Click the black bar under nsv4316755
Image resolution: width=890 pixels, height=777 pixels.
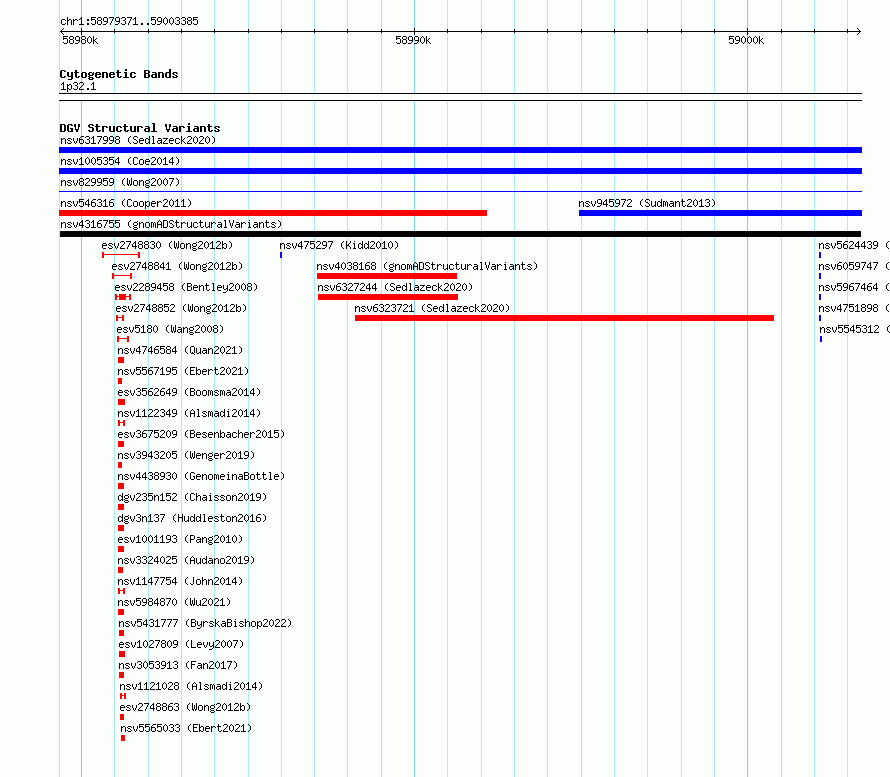(x=460, y=234)
